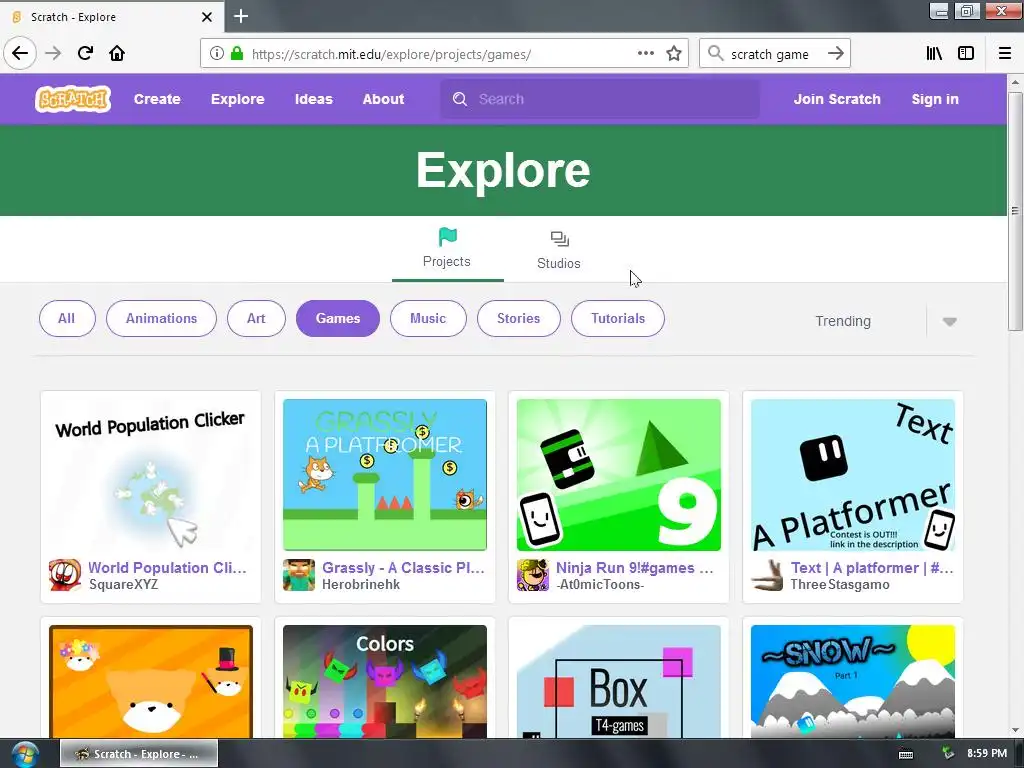
Task: Click Join Scratch
Action: pos(837,99)
